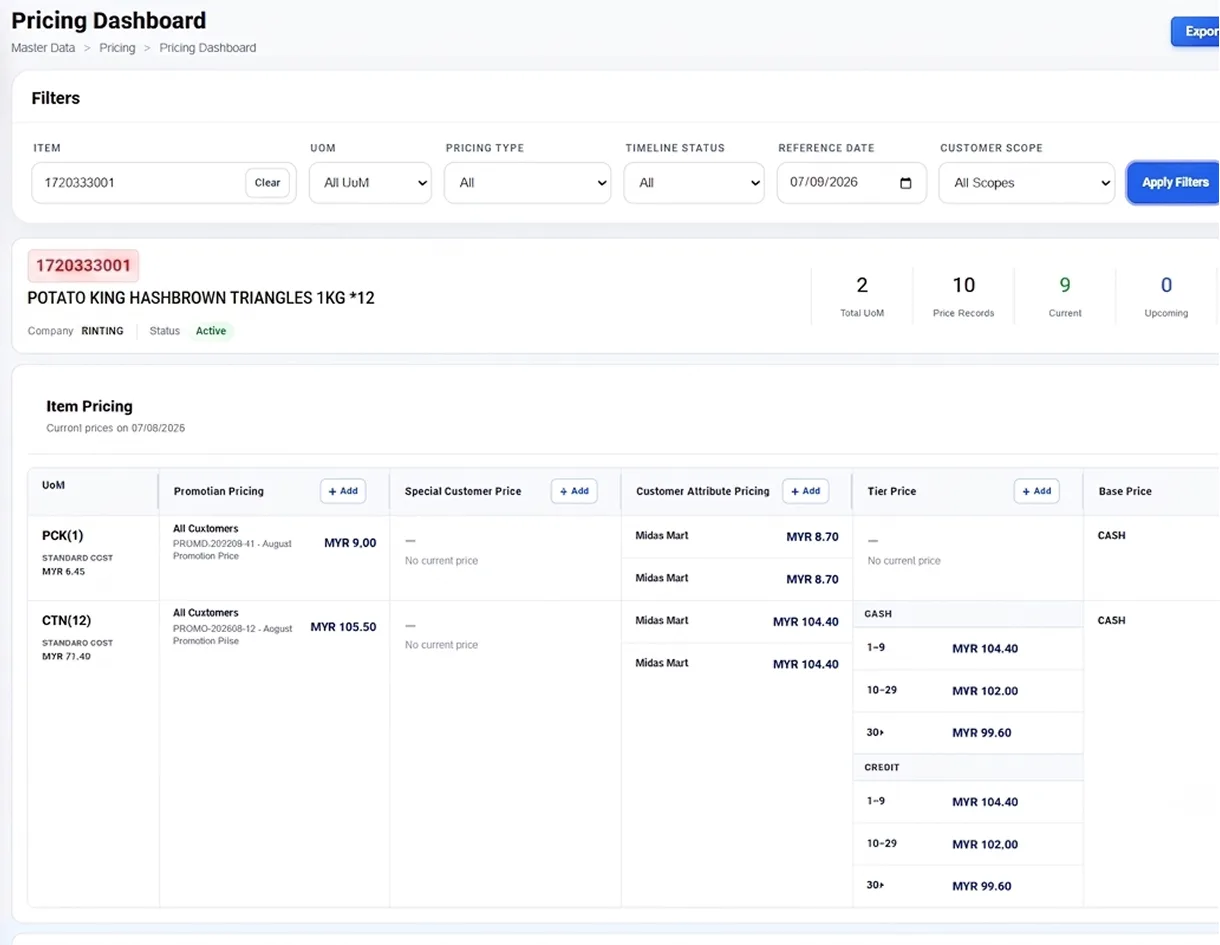Click the Export button
Screen dimensions: 1220x945
click(1197, 32)
